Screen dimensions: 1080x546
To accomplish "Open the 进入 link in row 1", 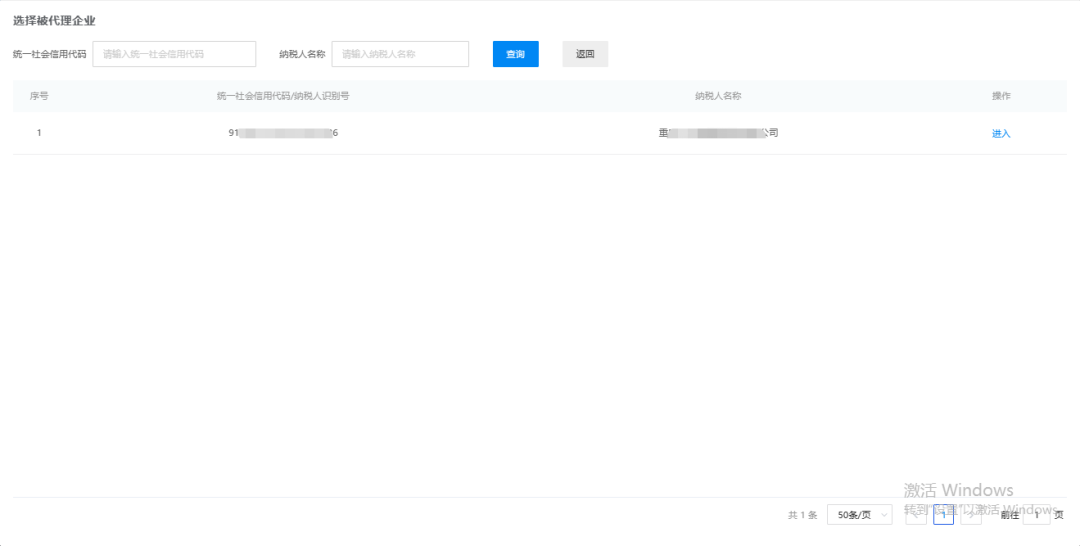I will click(x=1001, y=134).
